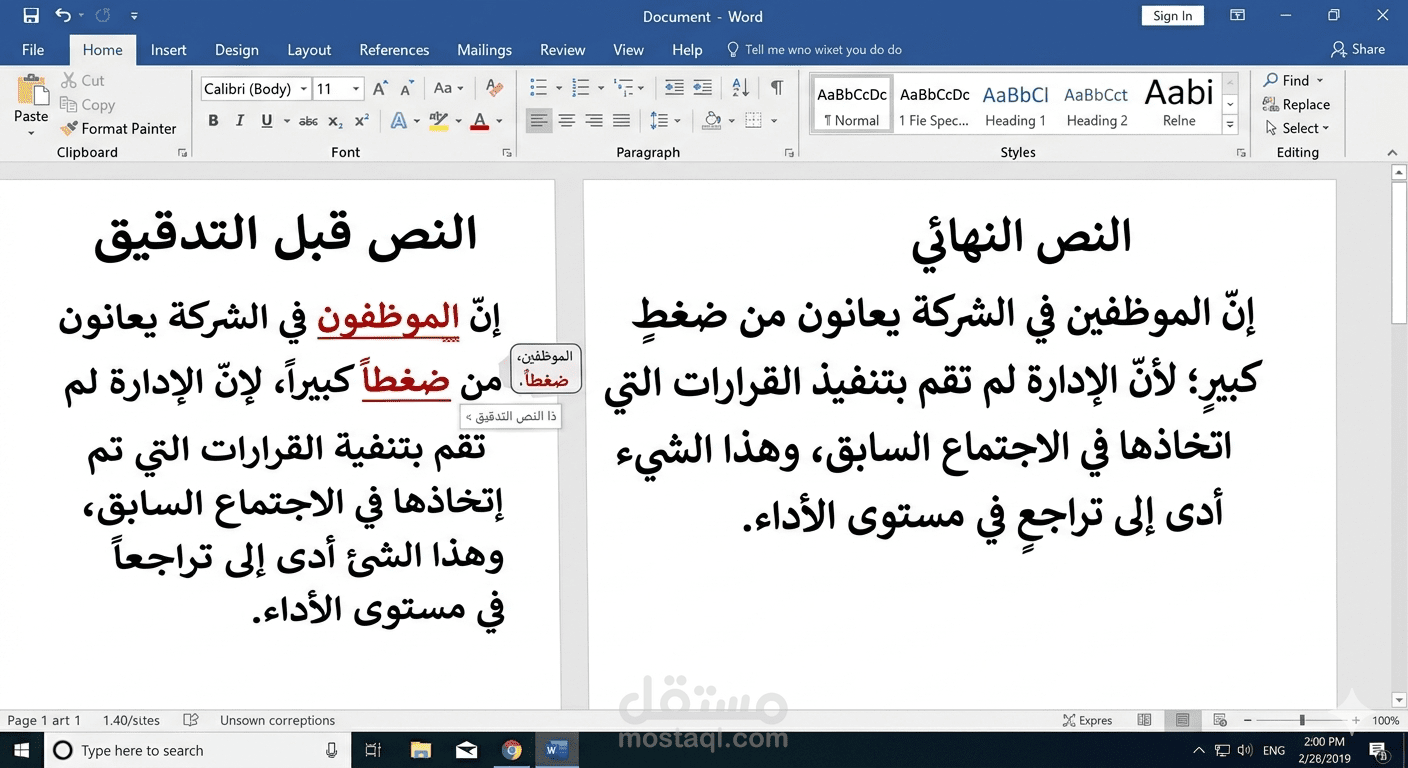The image size is (1408, 768).
Task: Click the bullet list icon
Action: click(x=538, y=88)
